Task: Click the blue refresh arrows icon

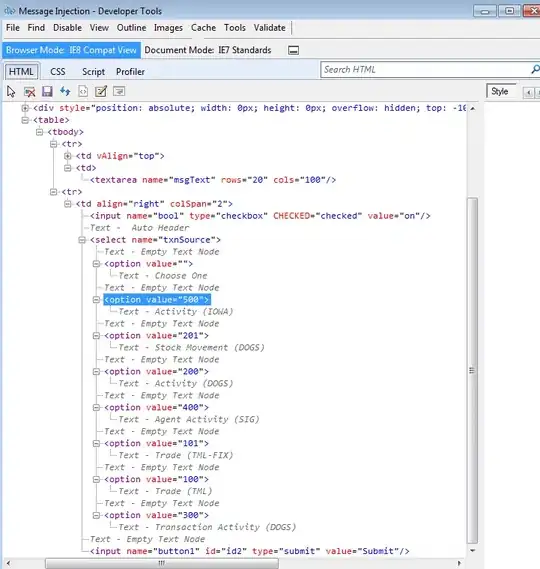Action: click(x=65, y=91)
